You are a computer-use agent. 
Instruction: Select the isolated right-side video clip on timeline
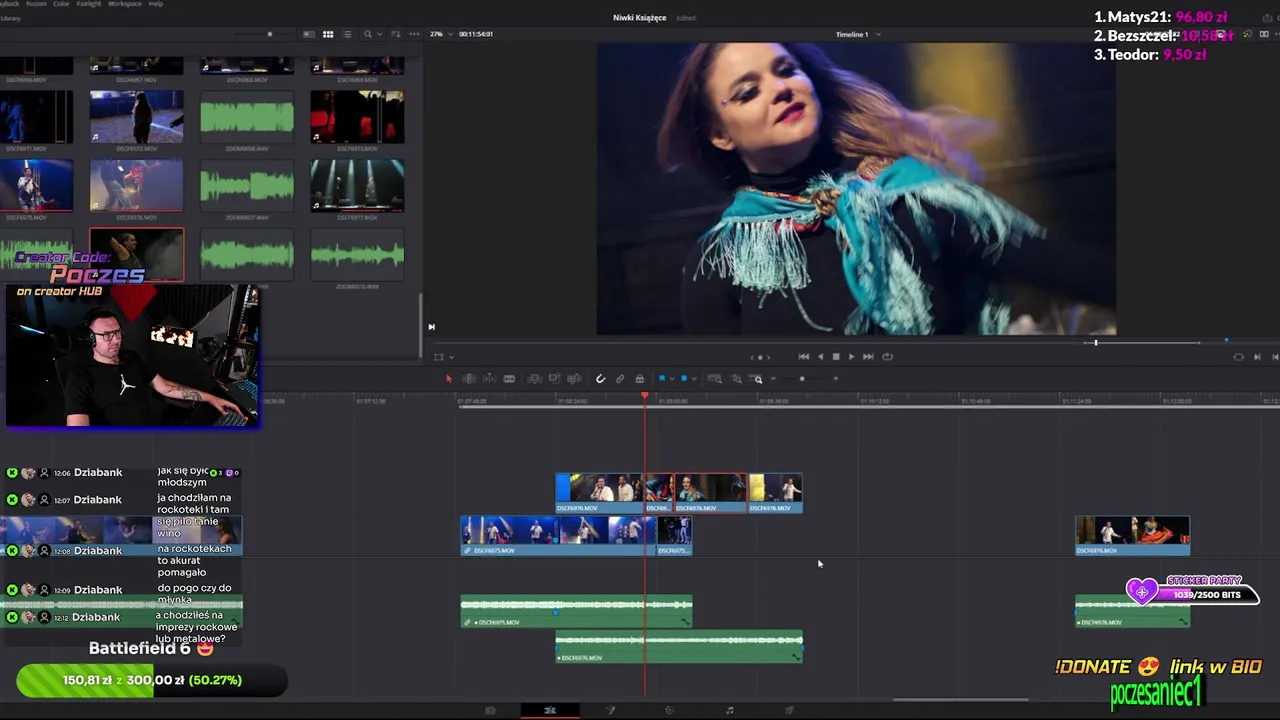pyautogui.click(x=1132, y=535)
